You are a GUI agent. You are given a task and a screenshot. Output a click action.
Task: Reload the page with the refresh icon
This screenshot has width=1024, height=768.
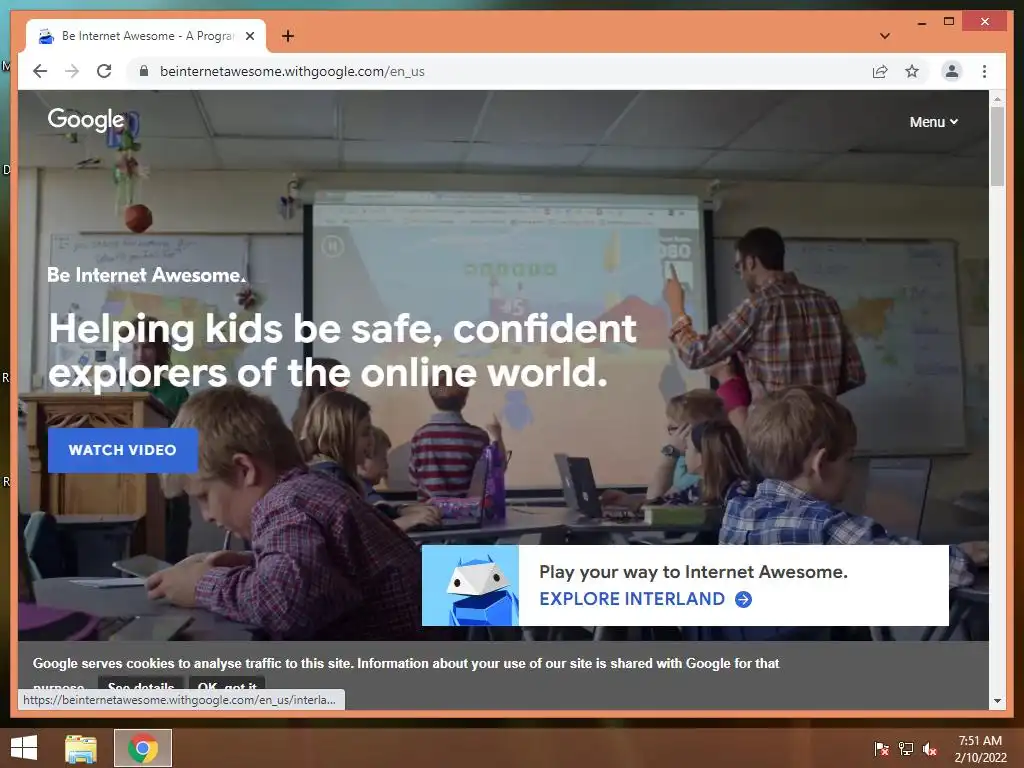click(104, 71)
